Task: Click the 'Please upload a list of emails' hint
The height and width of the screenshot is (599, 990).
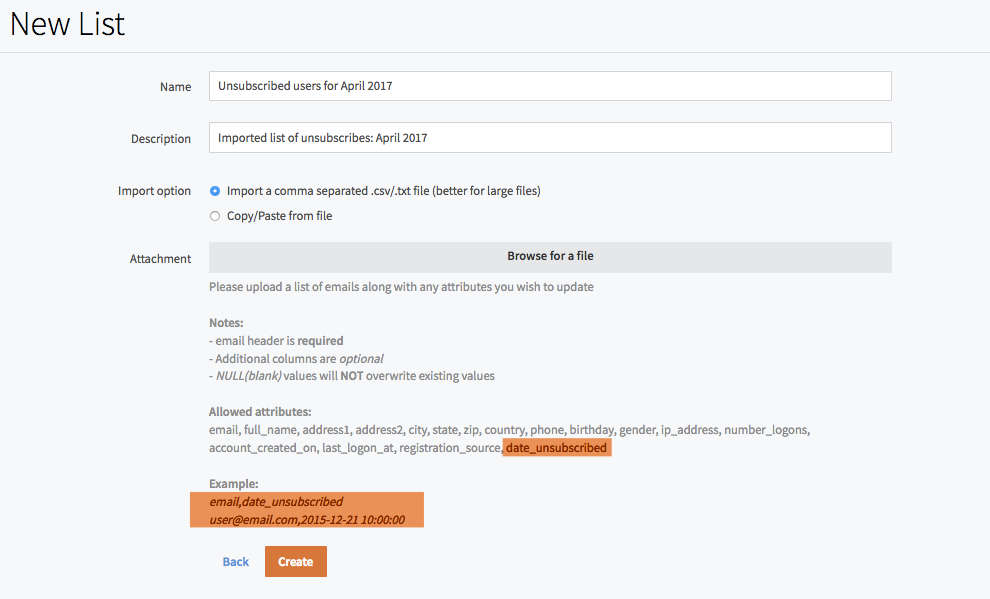Action: [x=401, y=287]
